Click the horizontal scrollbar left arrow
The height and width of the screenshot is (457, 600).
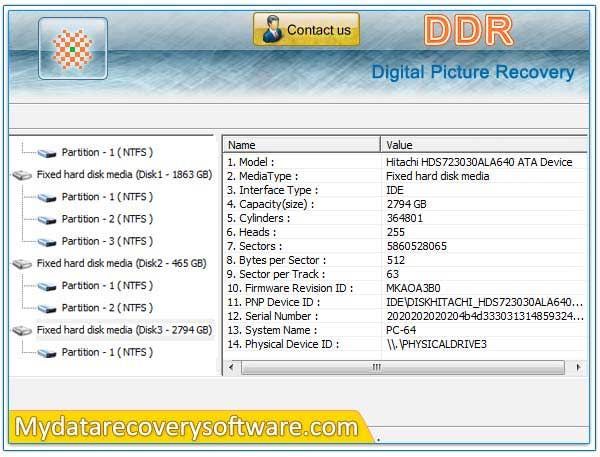(229, 367)
